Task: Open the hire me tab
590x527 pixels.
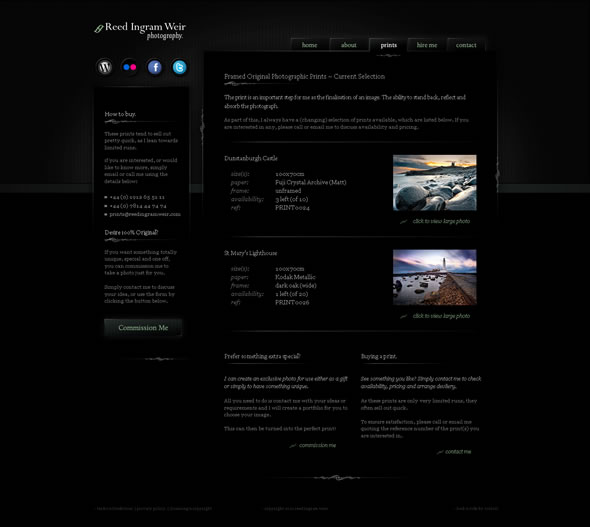Action: [427, 45]
